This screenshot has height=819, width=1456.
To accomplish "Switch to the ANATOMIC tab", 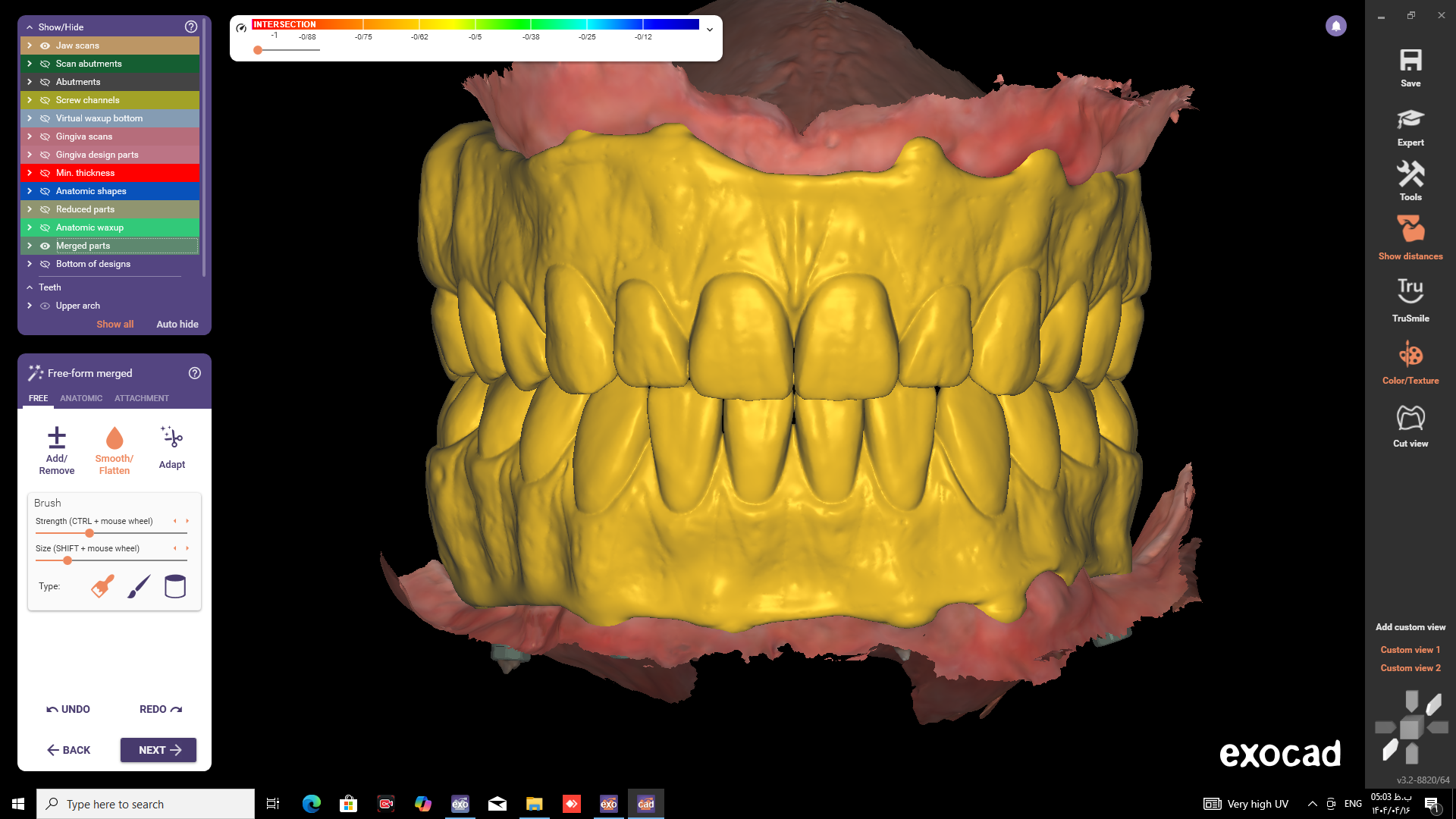I will pos(81,398).
